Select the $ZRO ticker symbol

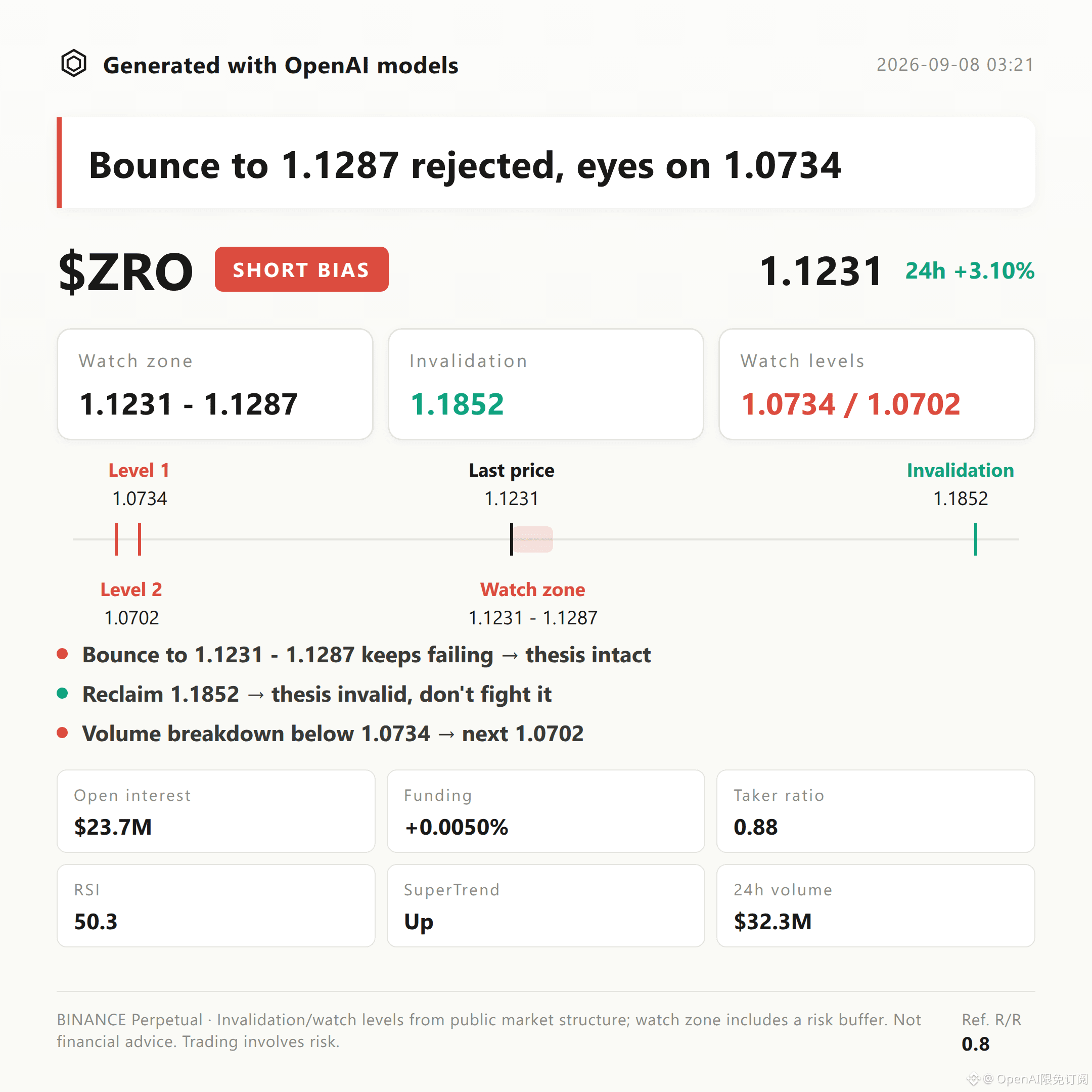125,272
